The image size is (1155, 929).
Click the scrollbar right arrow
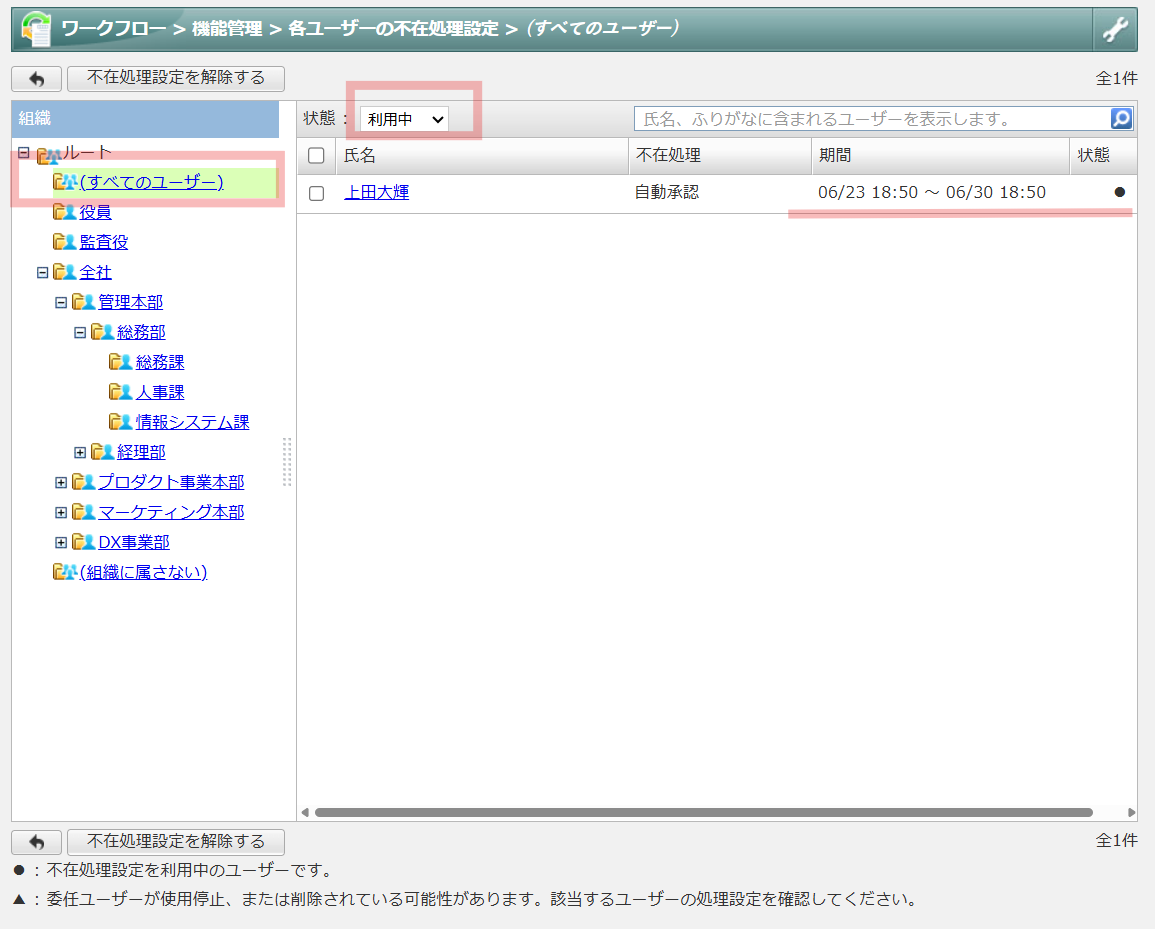point(1131,813)
